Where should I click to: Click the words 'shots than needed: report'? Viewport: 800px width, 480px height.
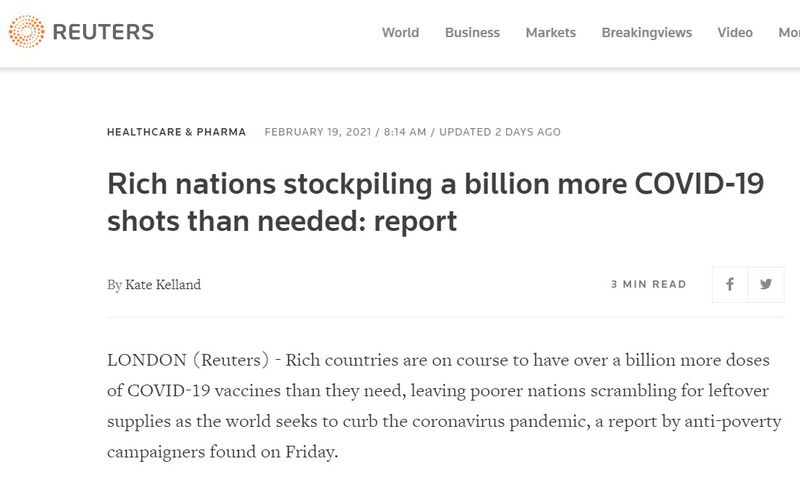click(282, 221)
